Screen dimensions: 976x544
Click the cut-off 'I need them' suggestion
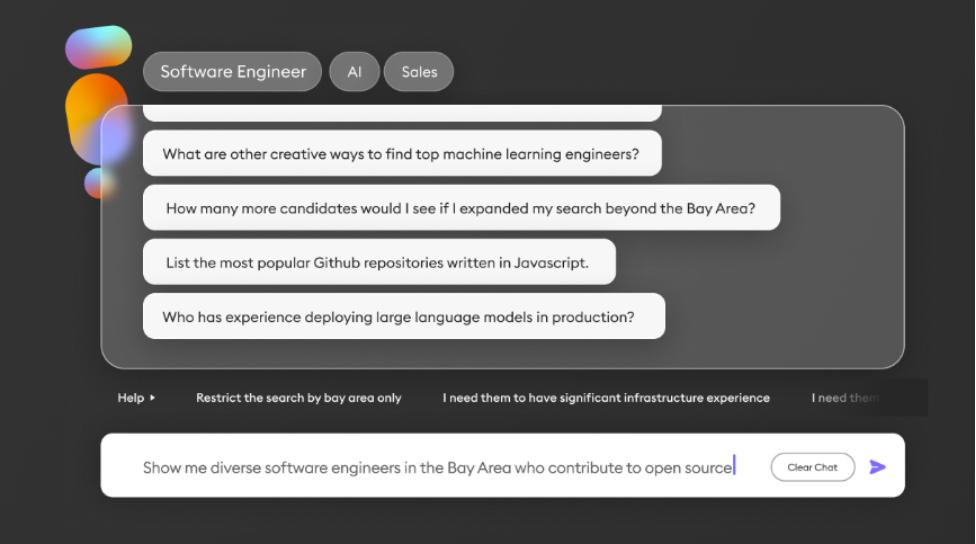[845, 397]
